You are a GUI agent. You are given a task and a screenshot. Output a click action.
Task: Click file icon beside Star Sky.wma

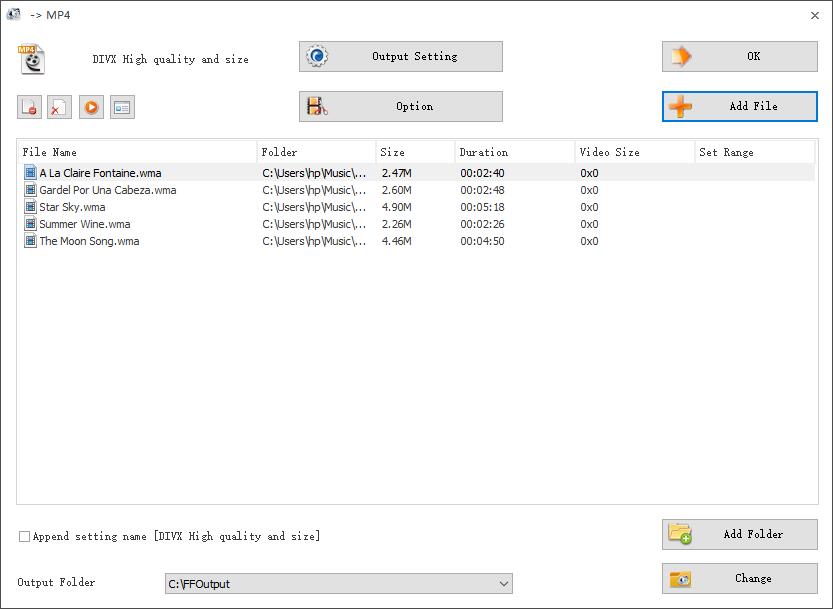(x=31, y=206)
